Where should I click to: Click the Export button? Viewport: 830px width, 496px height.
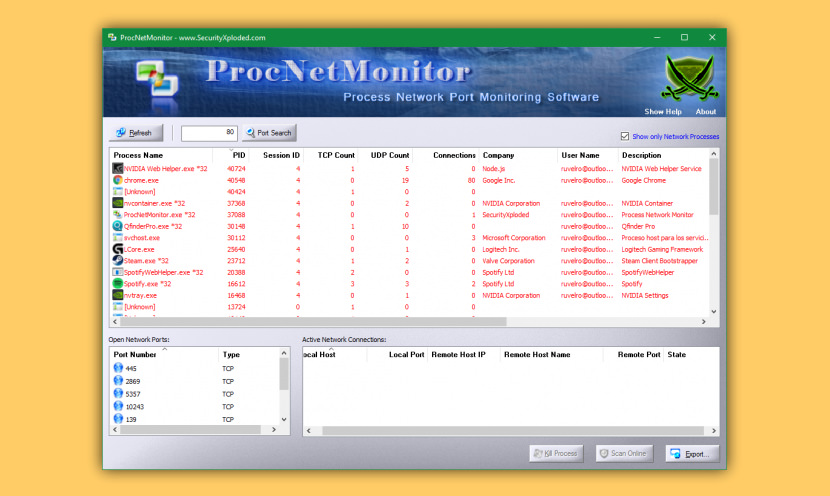pyautogui.click(x=692, y=454)
